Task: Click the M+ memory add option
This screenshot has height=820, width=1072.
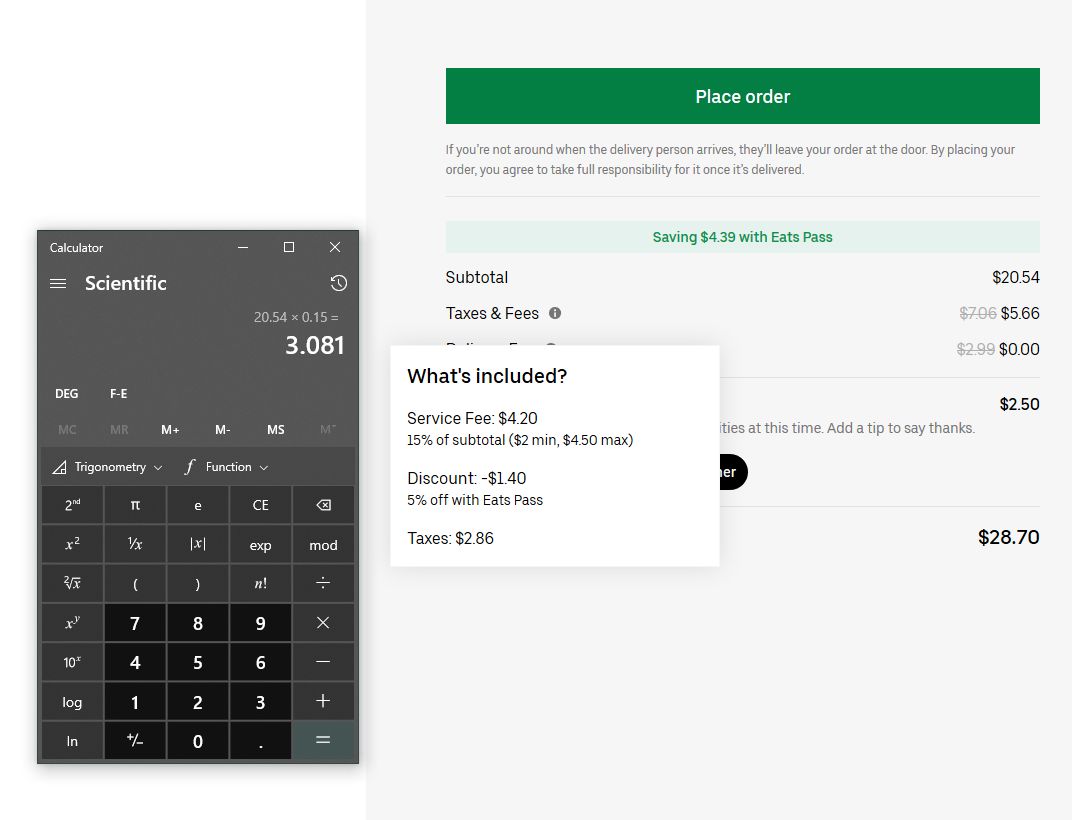Action: coord(170,430)
